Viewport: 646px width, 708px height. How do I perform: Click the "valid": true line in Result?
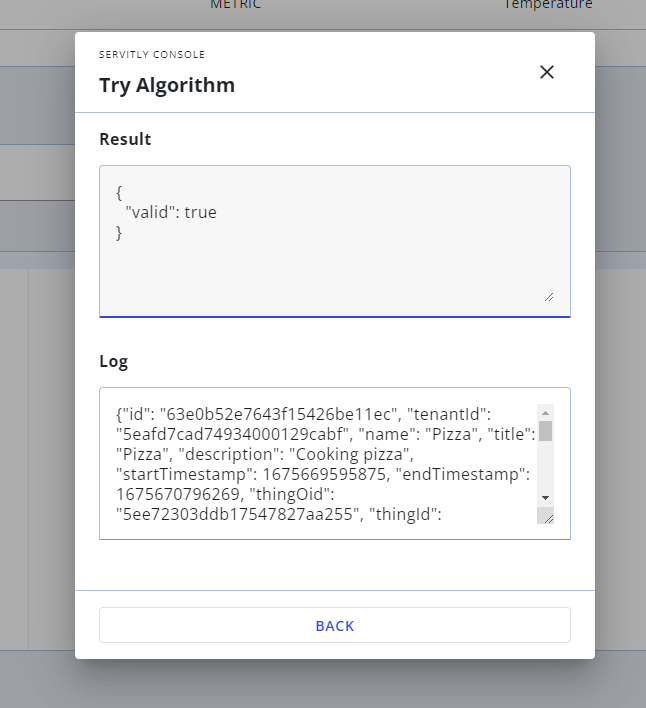(171, 212)
